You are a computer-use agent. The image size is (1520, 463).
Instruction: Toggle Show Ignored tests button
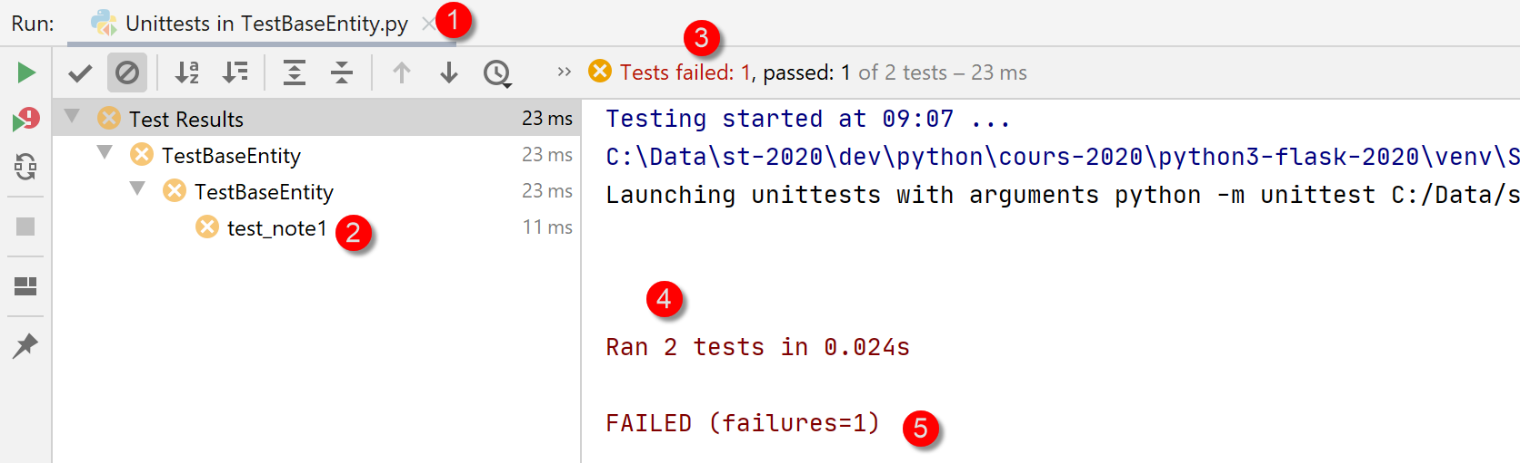click(x=127, y=72)
